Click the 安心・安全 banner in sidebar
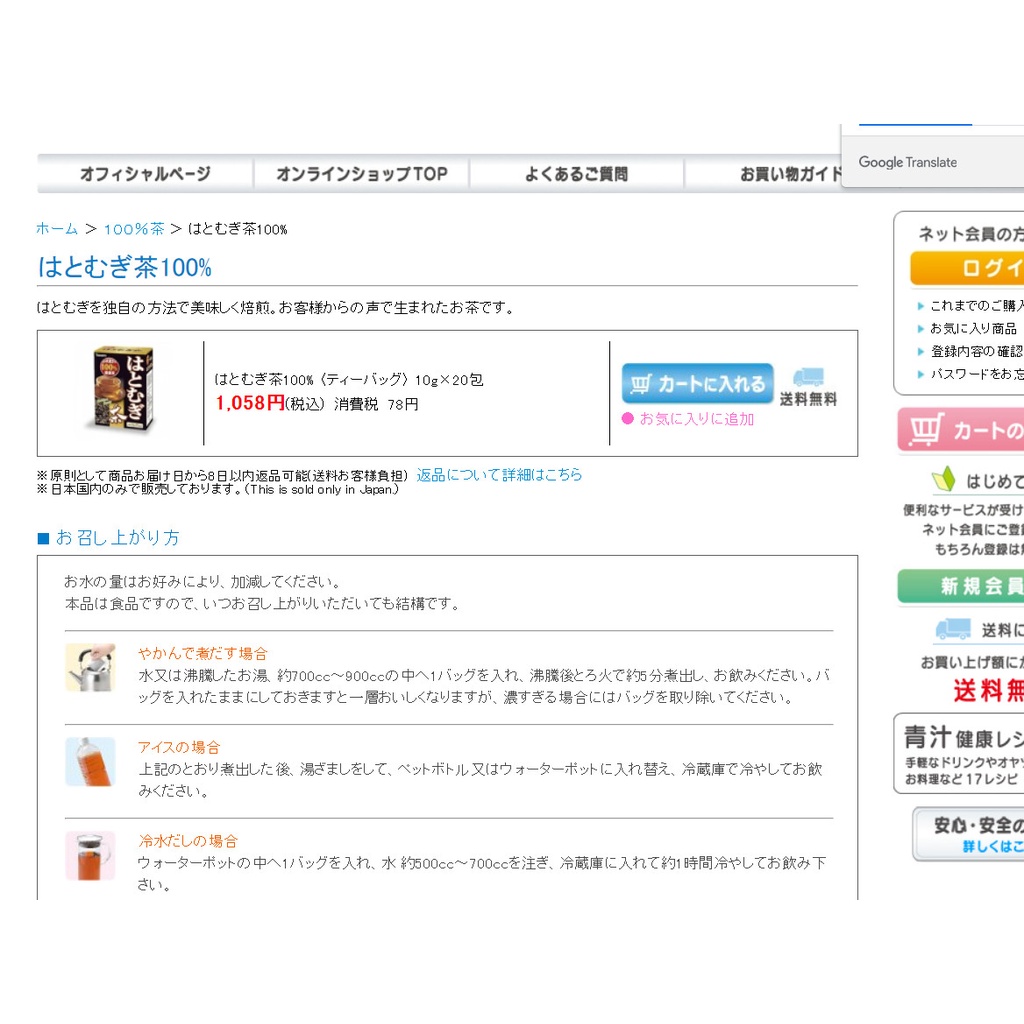The image size is (1024, 1024). (970, 834)
